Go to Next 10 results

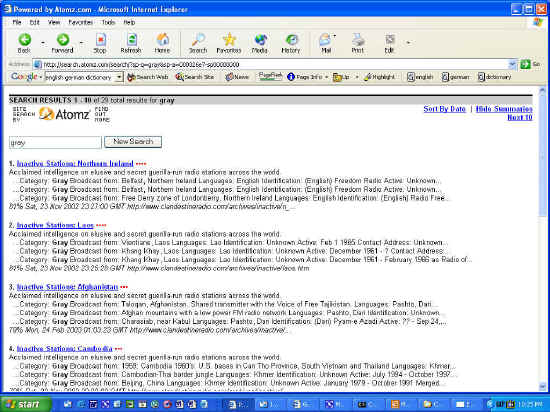(520, 117)
